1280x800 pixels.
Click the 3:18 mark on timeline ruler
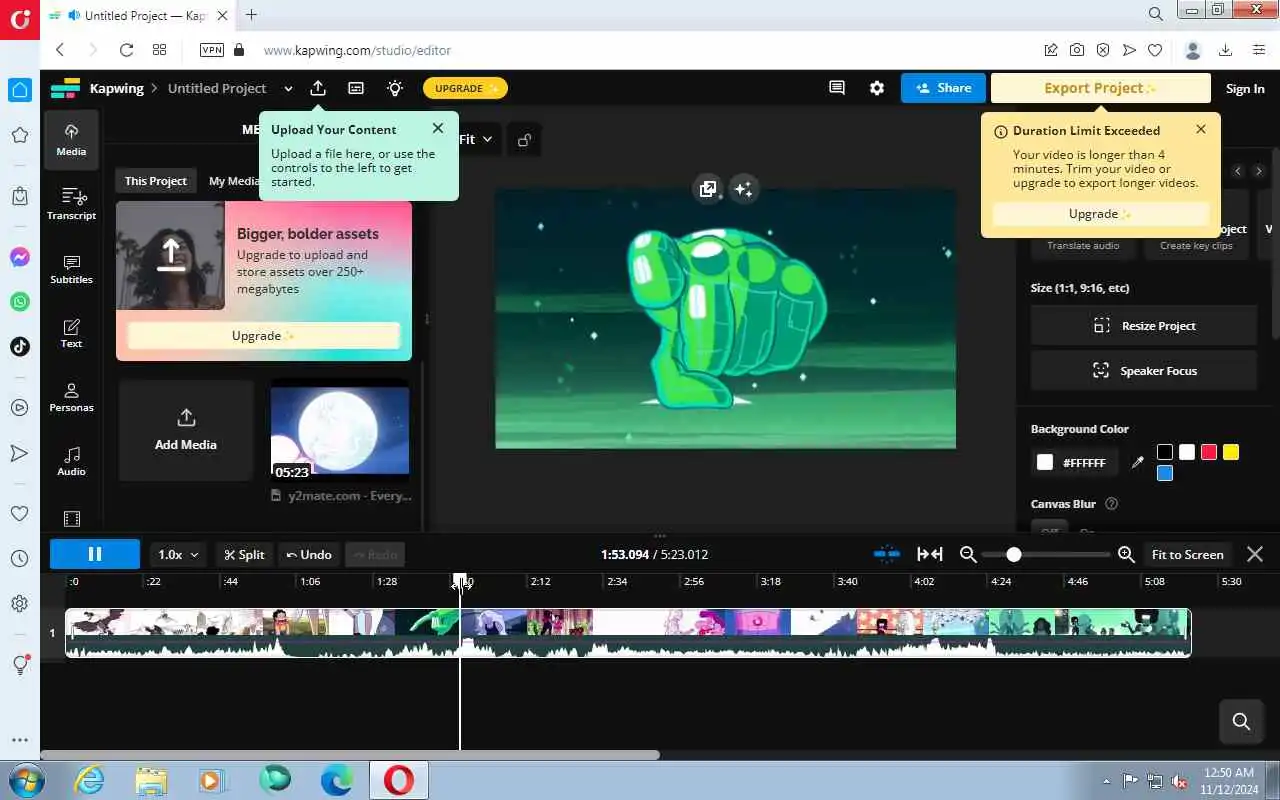(770, 581)
